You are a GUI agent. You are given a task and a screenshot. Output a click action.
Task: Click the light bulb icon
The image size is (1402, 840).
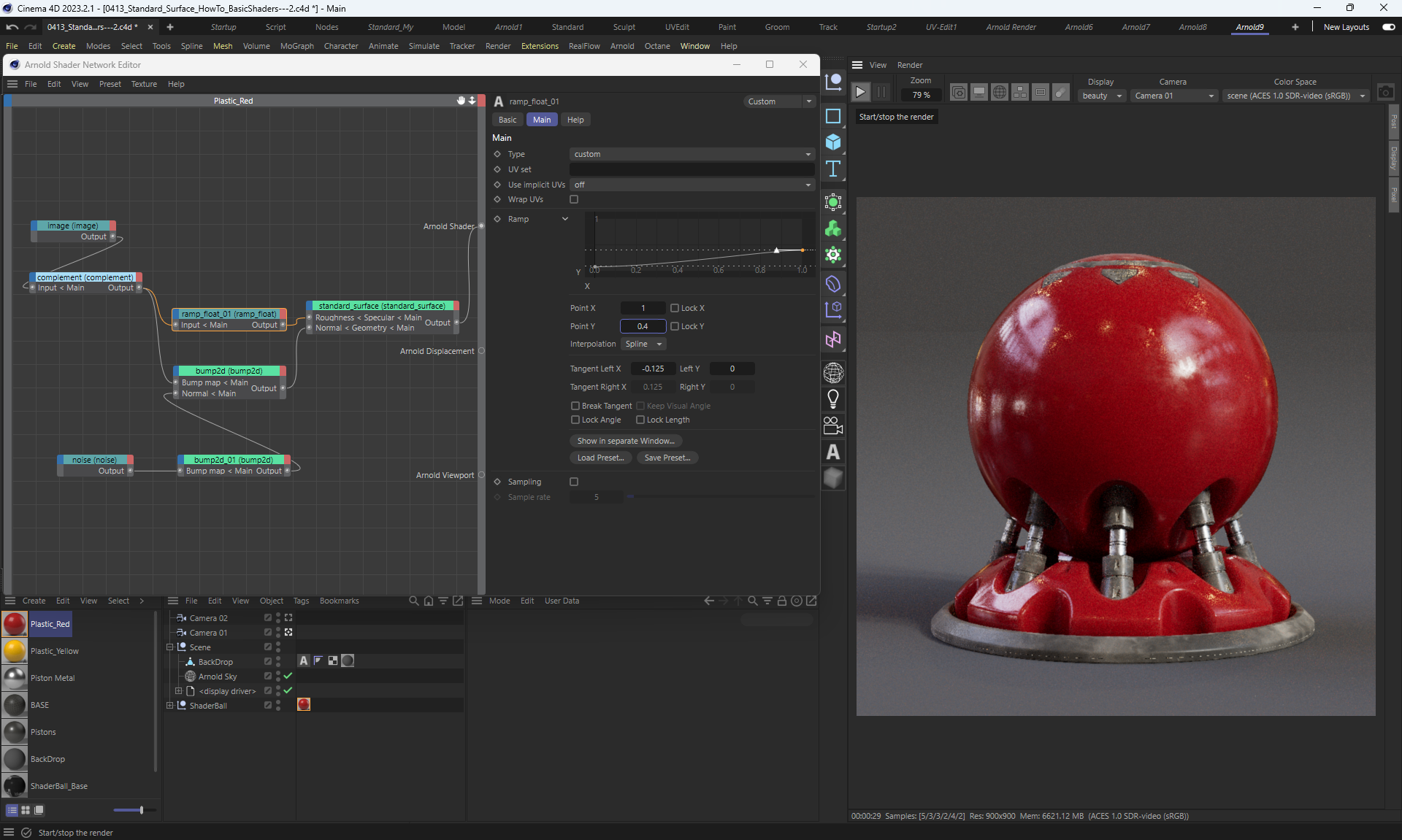point(833,399)
